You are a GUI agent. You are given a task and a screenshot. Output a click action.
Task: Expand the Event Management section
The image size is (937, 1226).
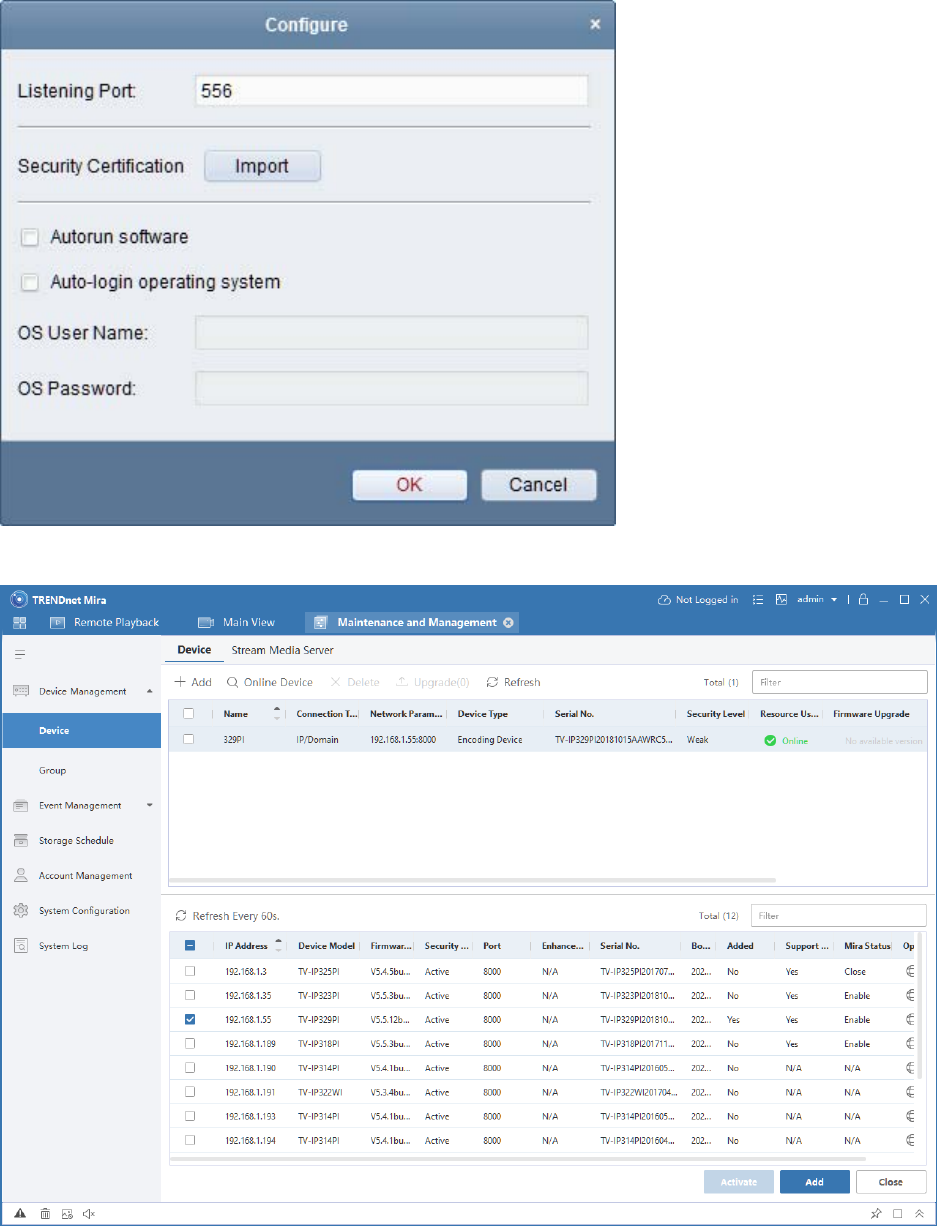click(150, 805)
